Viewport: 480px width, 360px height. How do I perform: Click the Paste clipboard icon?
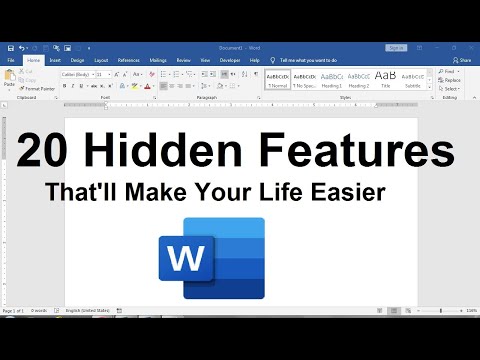(9, 75)
